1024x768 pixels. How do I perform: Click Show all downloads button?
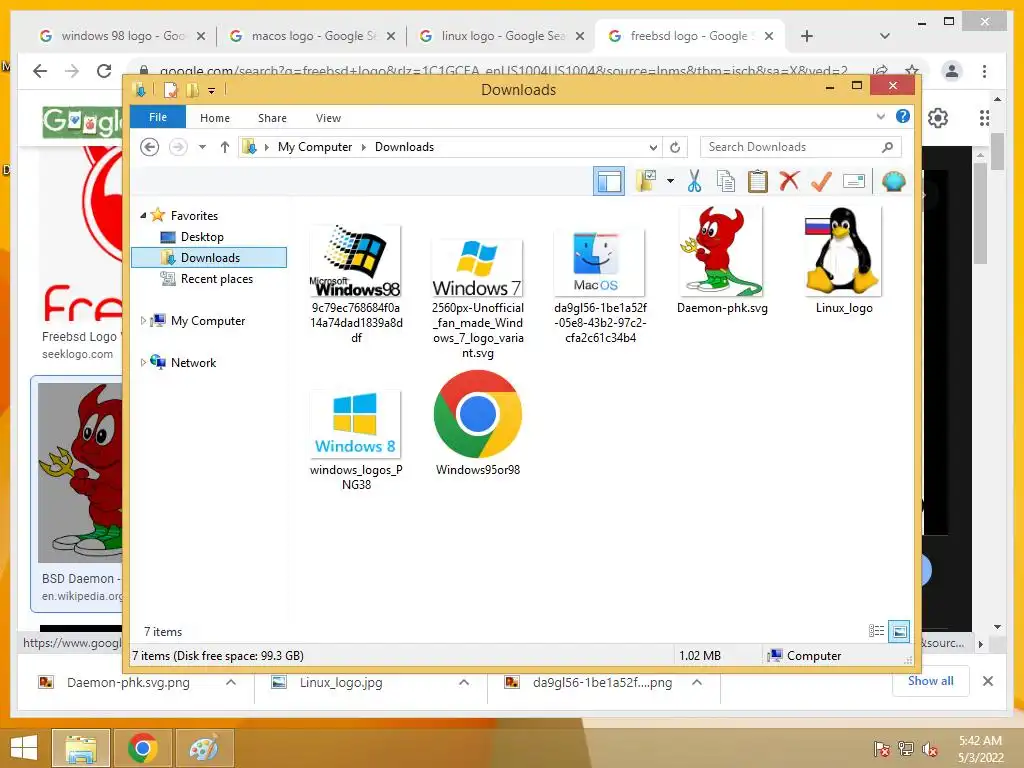click(x=931, y=681)
